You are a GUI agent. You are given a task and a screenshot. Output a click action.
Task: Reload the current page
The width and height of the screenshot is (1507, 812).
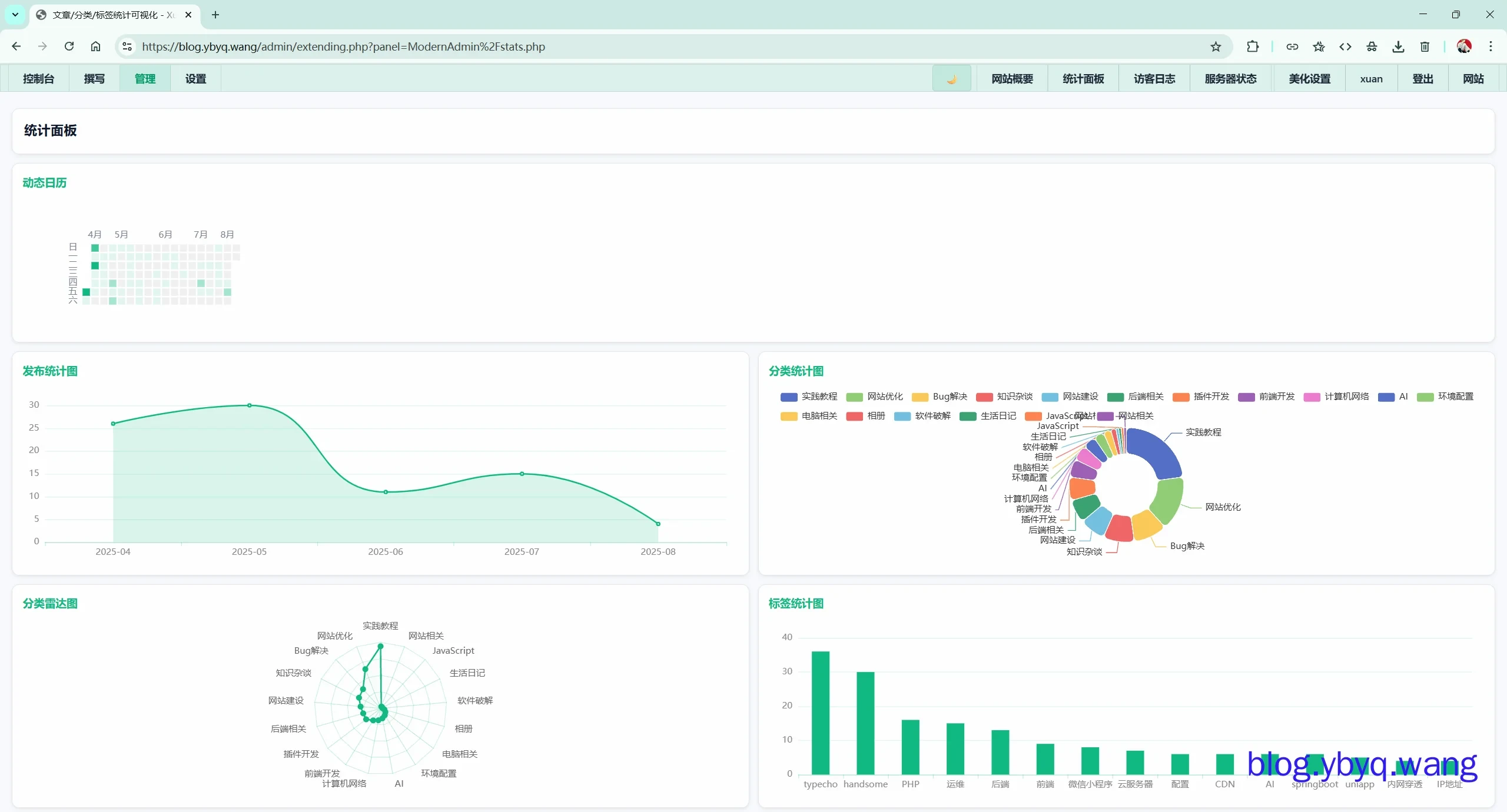tap(69, 46)
